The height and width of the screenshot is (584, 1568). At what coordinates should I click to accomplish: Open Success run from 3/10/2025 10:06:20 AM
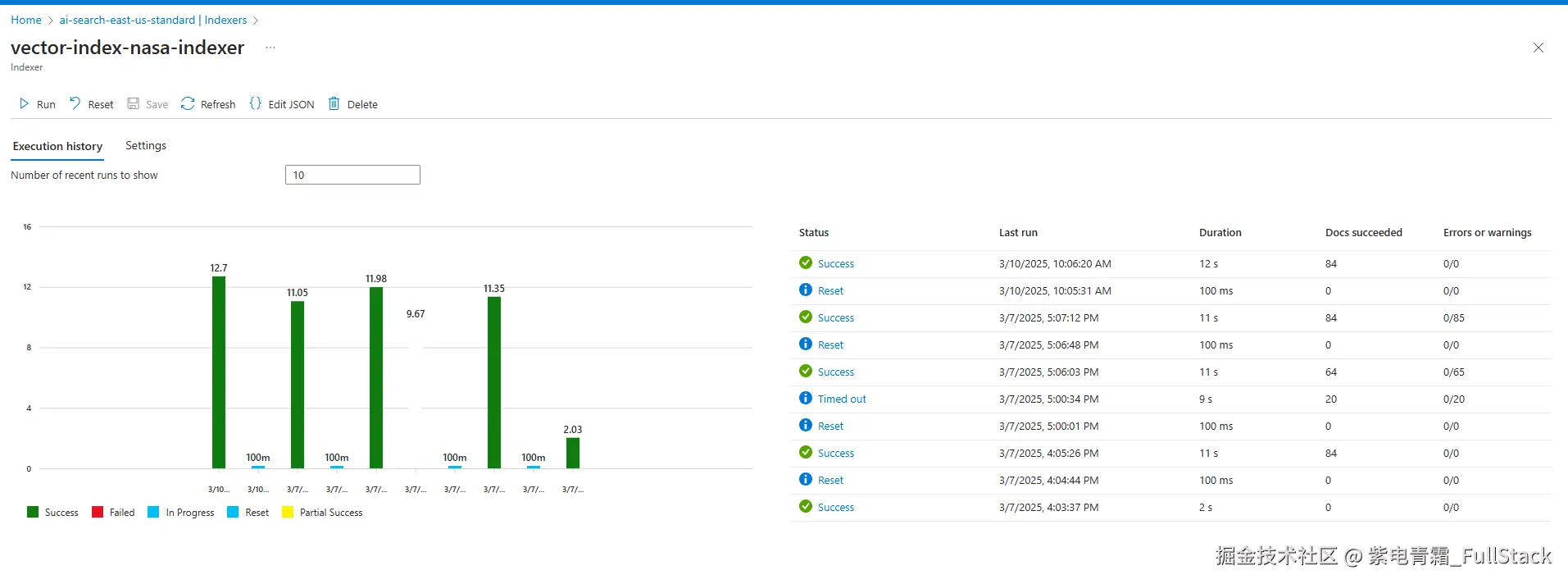coord(836,263)
